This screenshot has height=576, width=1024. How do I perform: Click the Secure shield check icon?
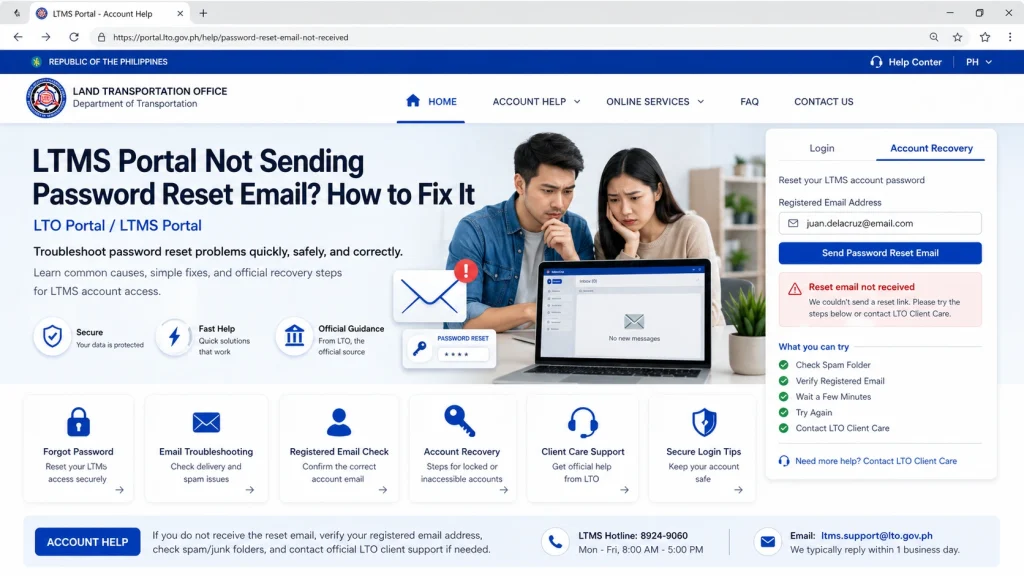click(52, 337)
